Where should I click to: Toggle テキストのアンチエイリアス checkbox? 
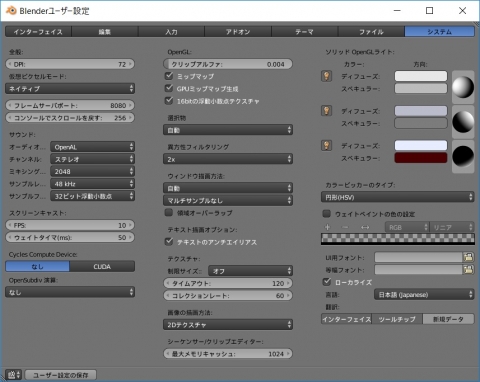tap(169, 241)
